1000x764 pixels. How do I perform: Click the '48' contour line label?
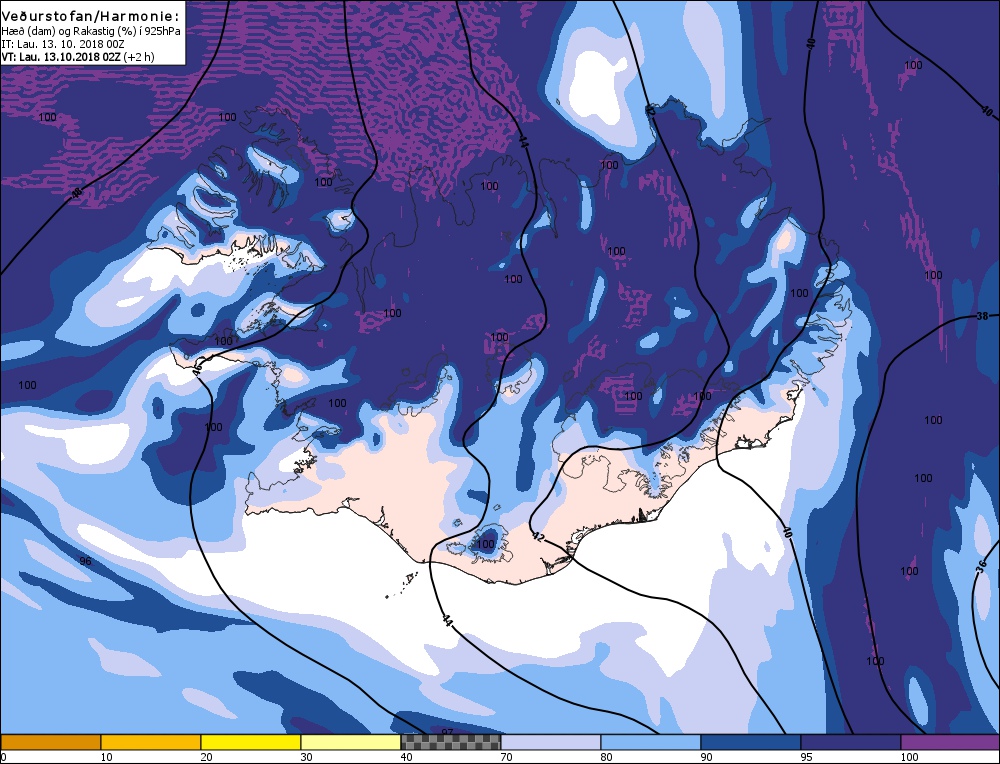click(x=77, y=193)
